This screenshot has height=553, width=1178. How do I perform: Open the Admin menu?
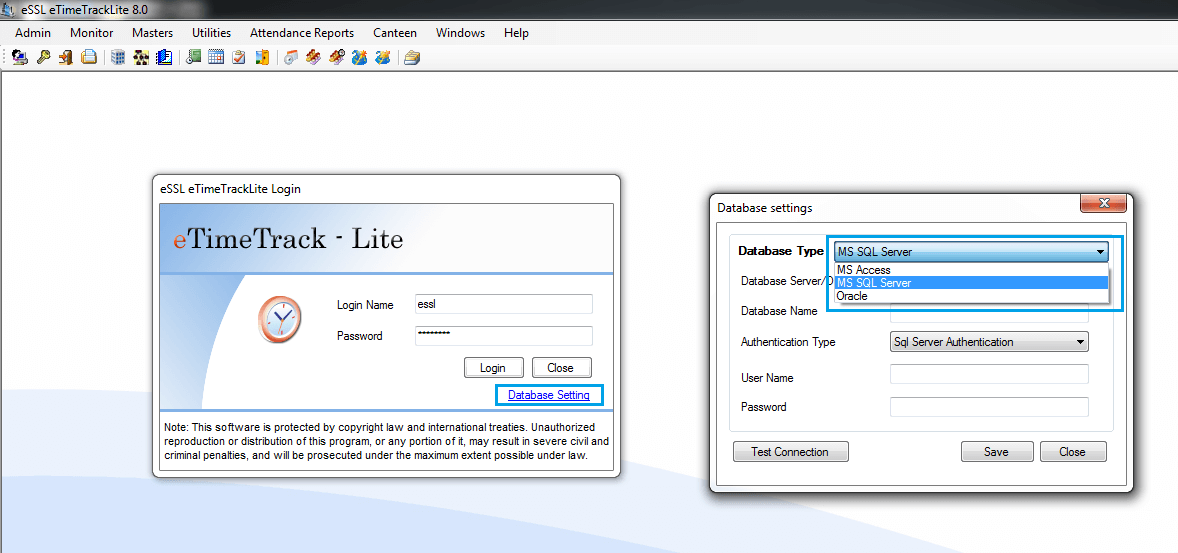pos(33,33)
